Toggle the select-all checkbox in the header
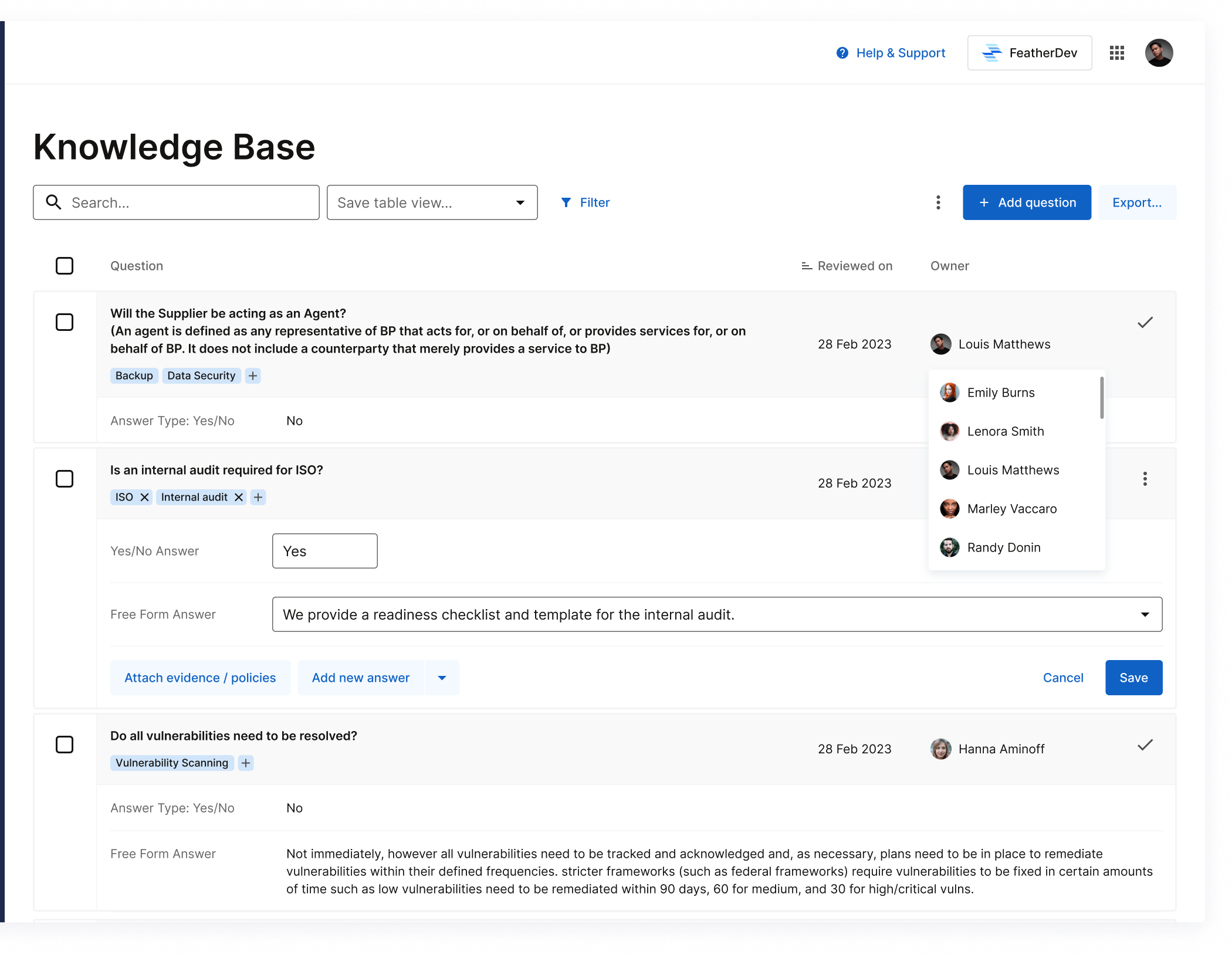The width and height of the screenshot is (1232, 954). pos(65,266)
